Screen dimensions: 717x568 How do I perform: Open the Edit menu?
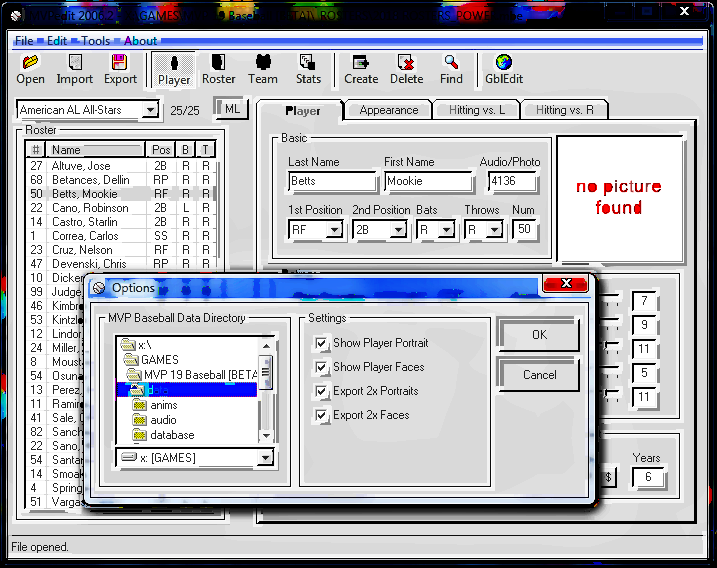click(x=57, y=41)
